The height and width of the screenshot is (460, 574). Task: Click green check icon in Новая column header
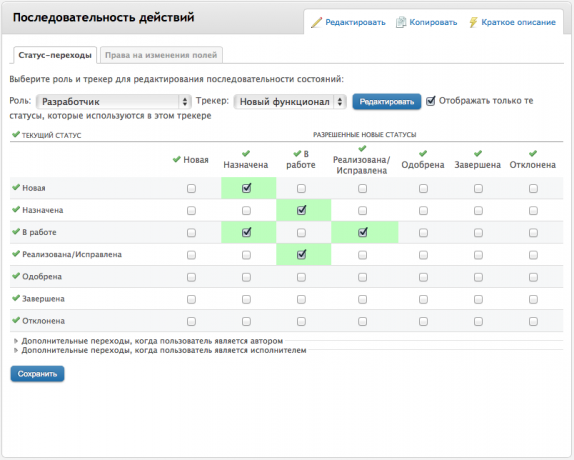[177, 159]
